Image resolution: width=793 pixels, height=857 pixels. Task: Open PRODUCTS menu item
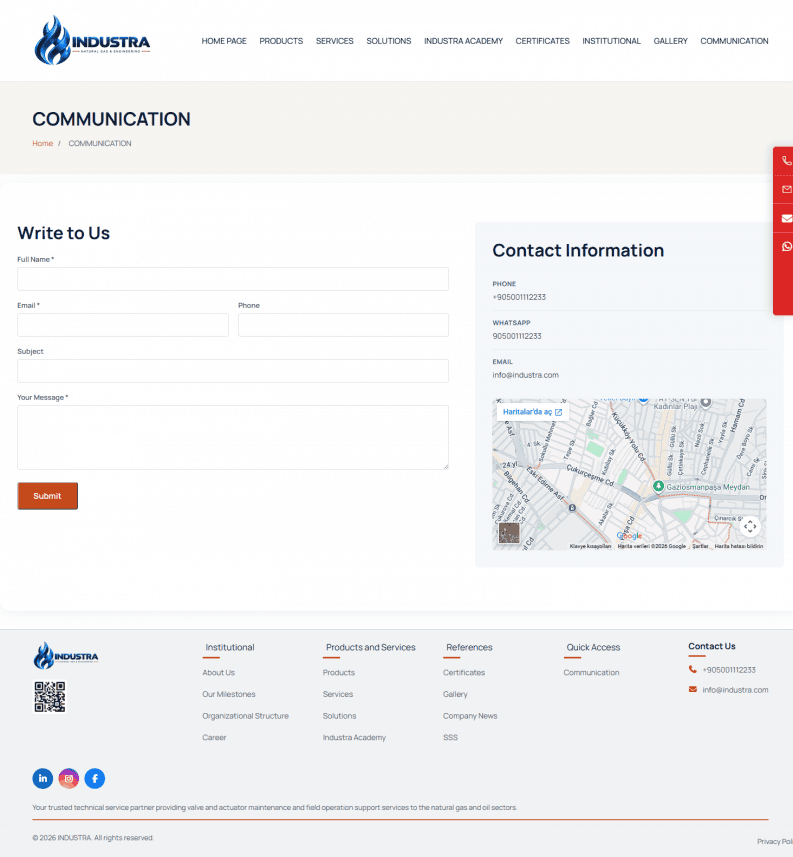[281, 41]
